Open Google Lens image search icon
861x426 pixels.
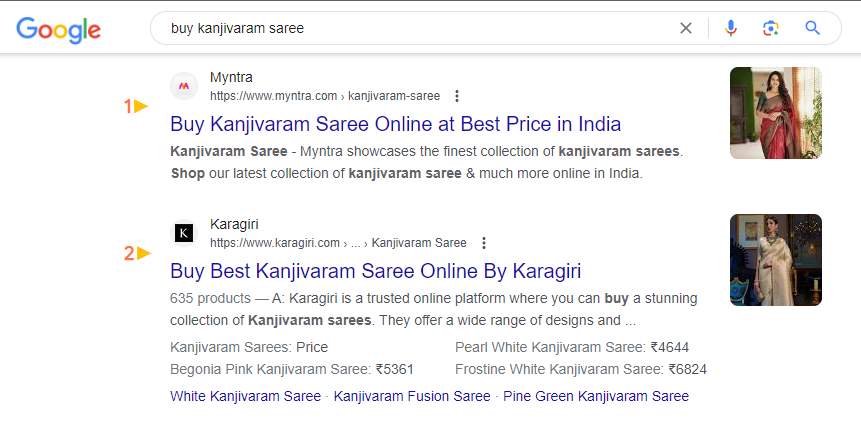pos(771,28)
